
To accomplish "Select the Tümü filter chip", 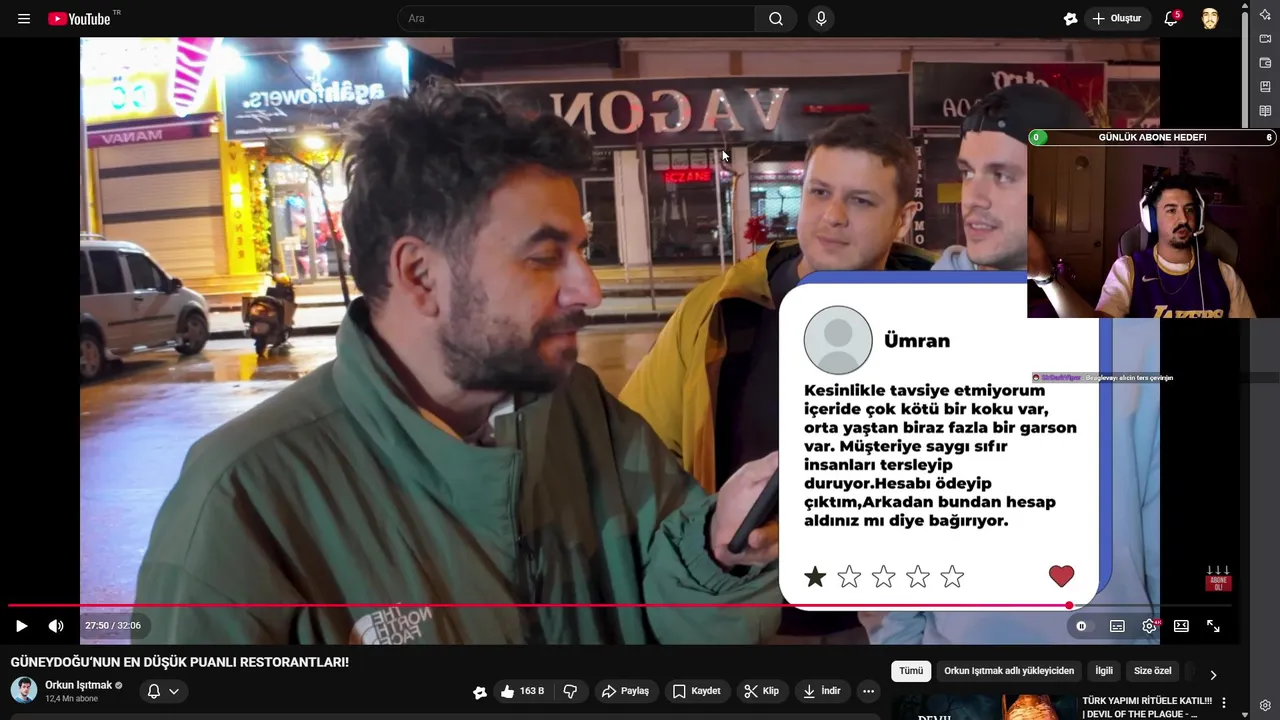I will pos(911,671).
